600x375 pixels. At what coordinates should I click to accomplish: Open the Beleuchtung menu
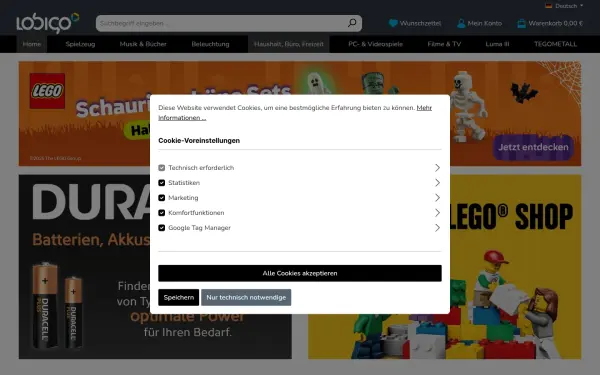click(x=210, y=44)
